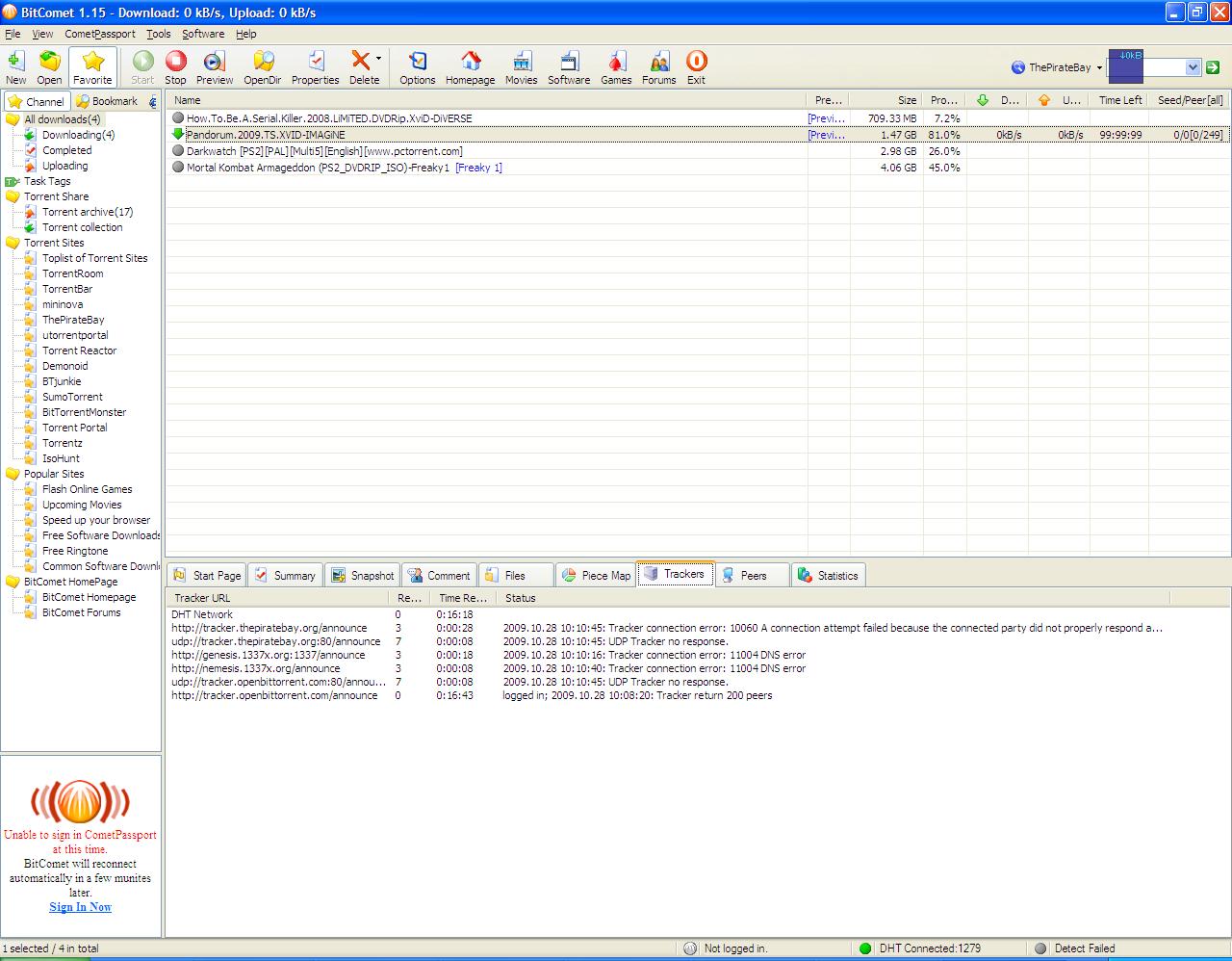Open task Properties
Image resolution: width=1232 pixels, height=961 pixels.
click(x=316, y=67)
